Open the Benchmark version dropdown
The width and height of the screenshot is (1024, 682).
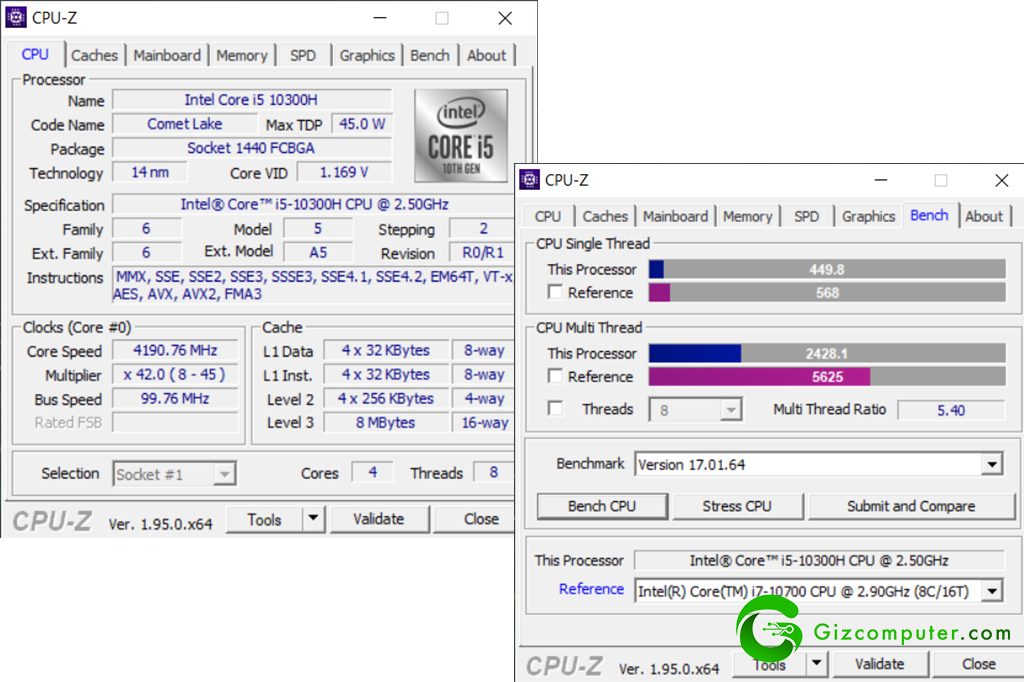tap(991, 464)
